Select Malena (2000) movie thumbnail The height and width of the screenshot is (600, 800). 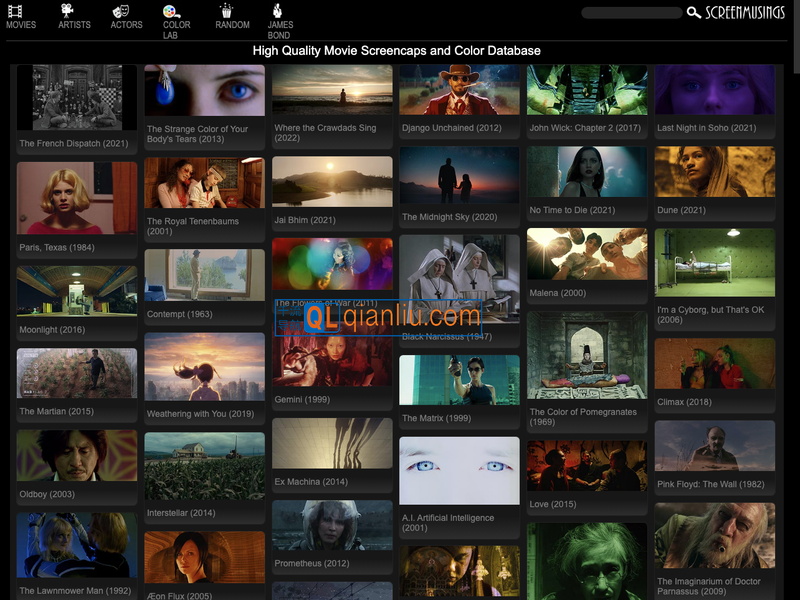[x=587, y=254]
